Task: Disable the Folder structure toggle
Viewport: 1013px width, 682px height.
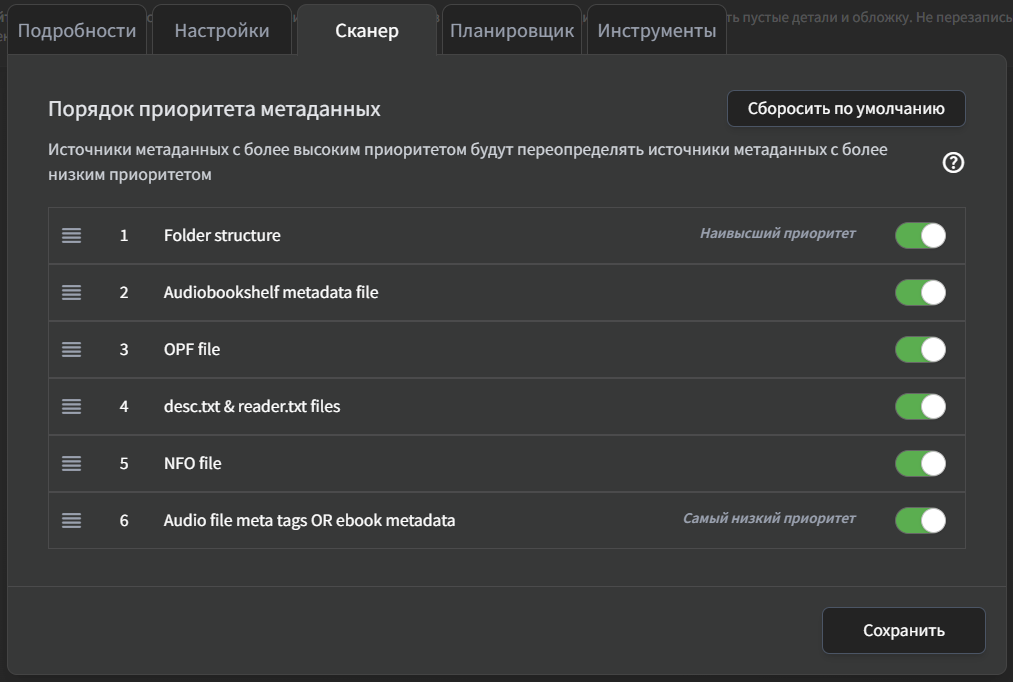Action: [x=920, y=236]
